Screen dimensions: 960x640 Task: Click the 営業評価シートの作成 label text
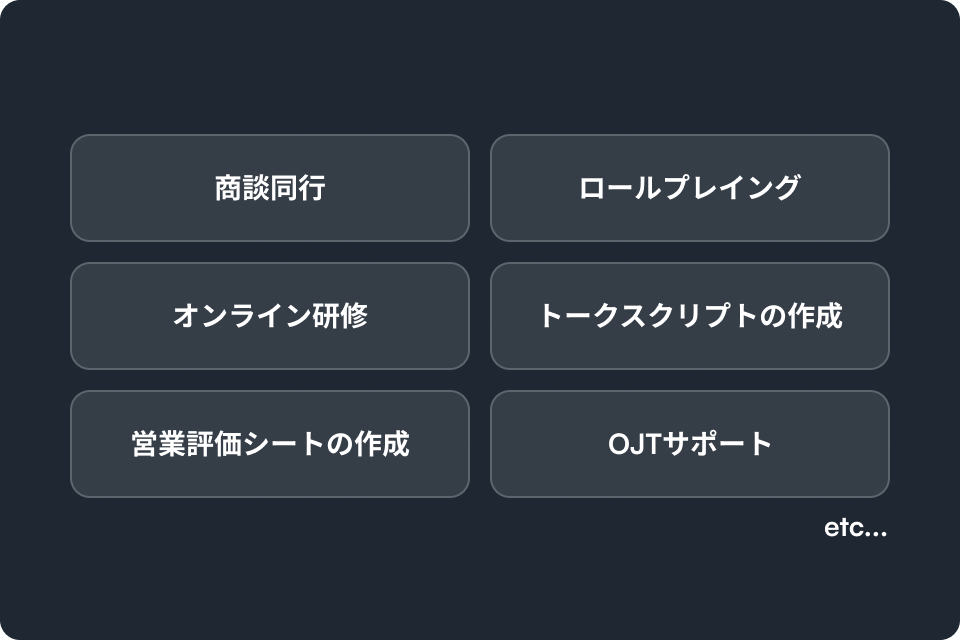tap(270, 444)
